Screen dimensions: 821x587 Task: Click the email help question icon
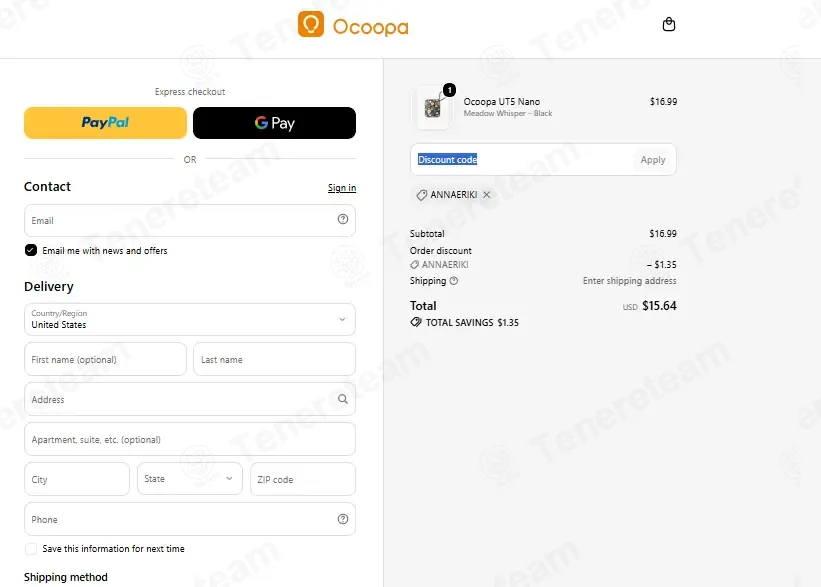click(342, 219)
